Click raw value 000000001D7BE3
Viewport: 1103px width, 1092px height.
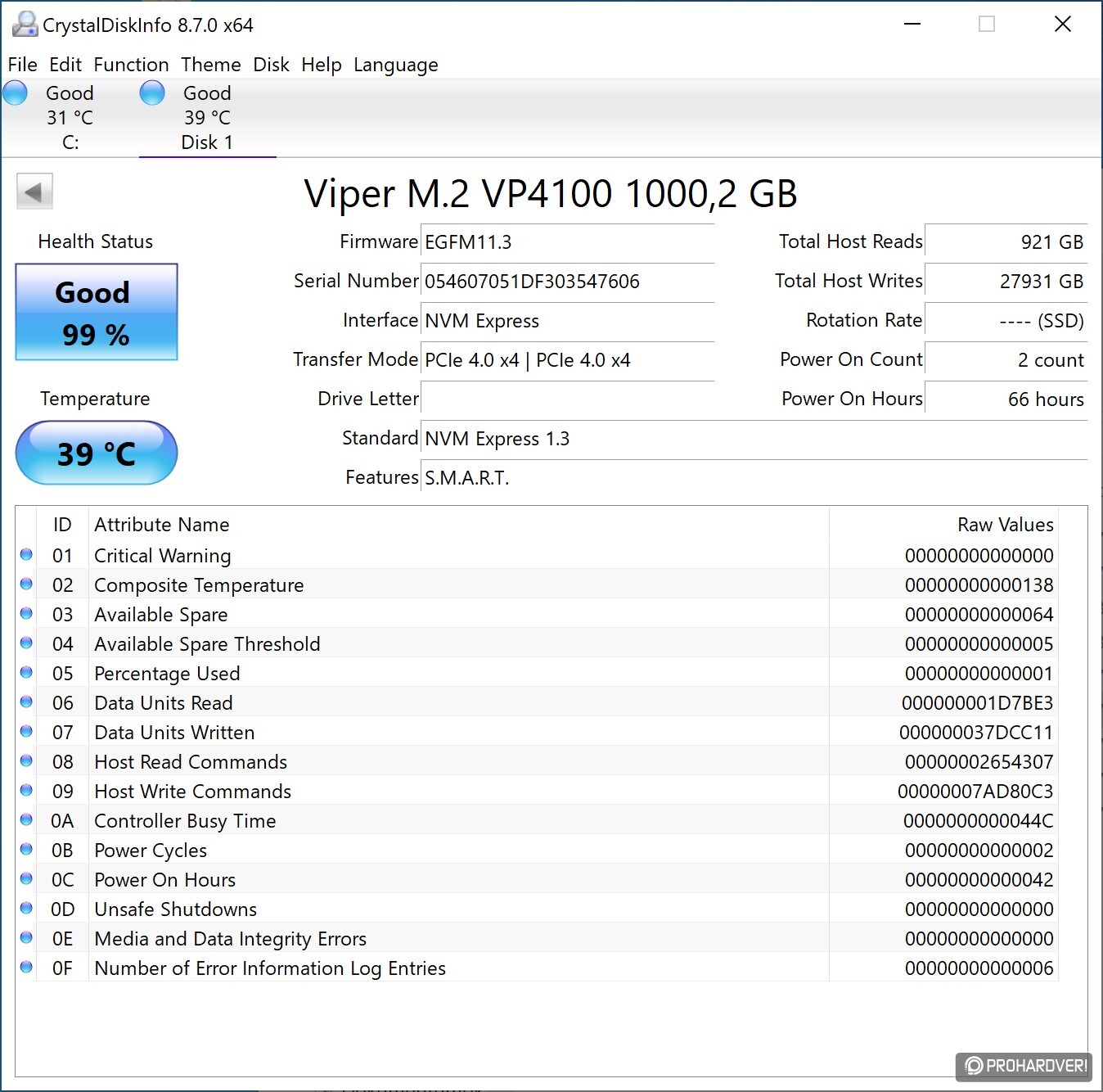coord(977,703)
